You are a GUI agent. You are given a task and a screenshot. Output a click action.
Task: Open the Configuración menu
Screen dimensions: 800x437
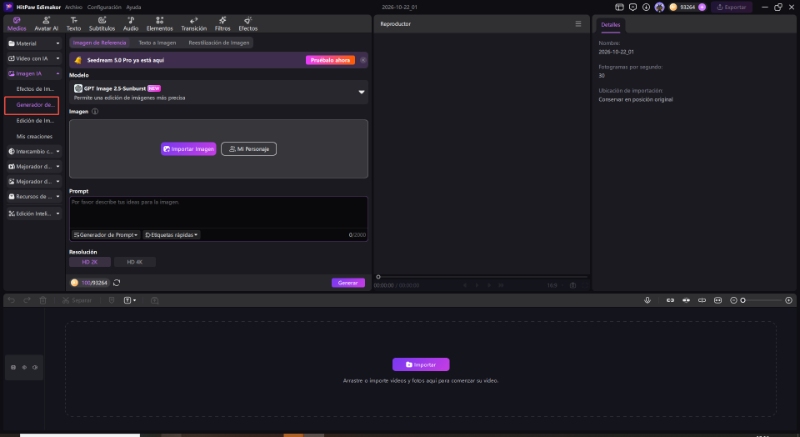[x=104, y=7]
